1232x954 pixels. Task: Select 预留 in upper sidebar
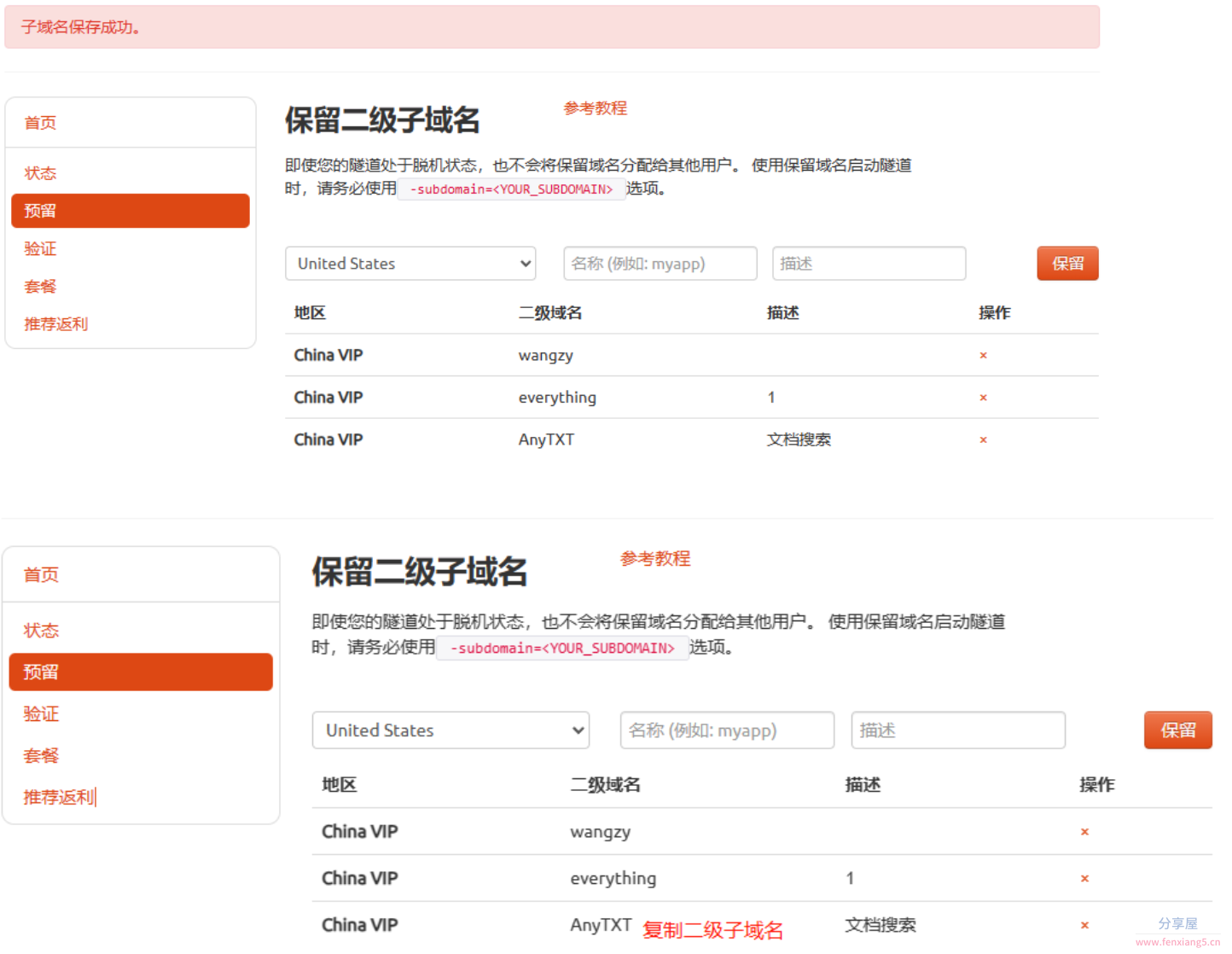131,211
